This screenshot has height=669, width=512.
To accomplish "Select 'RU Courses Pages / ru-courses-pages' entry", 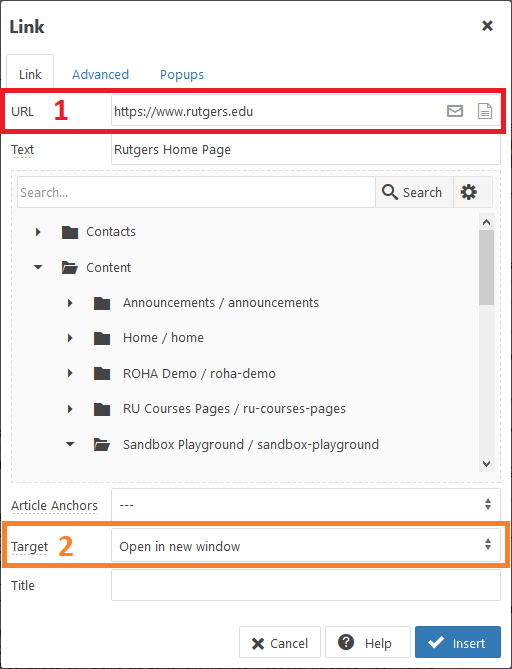I will pyautogui.click(x=234, y=409).
